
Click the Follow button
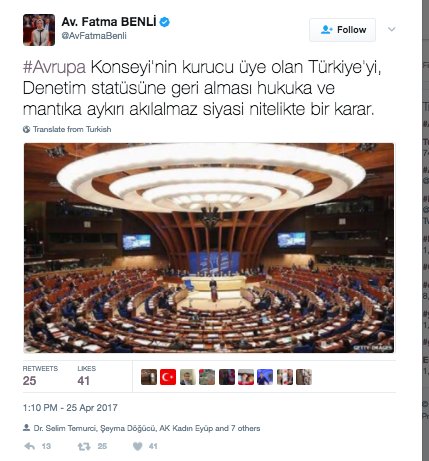[x=342, y=30]
